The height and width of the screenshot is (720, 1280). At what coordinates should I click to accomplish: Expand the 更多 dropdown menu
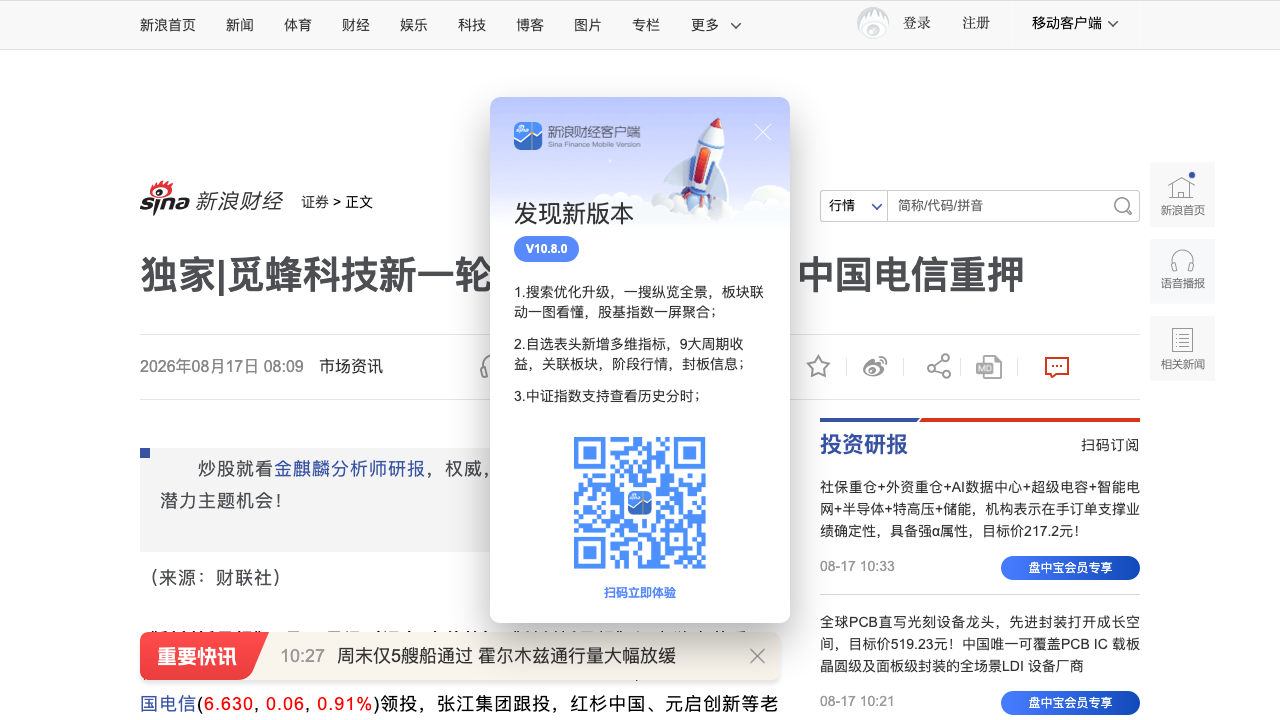click(716, 25)
